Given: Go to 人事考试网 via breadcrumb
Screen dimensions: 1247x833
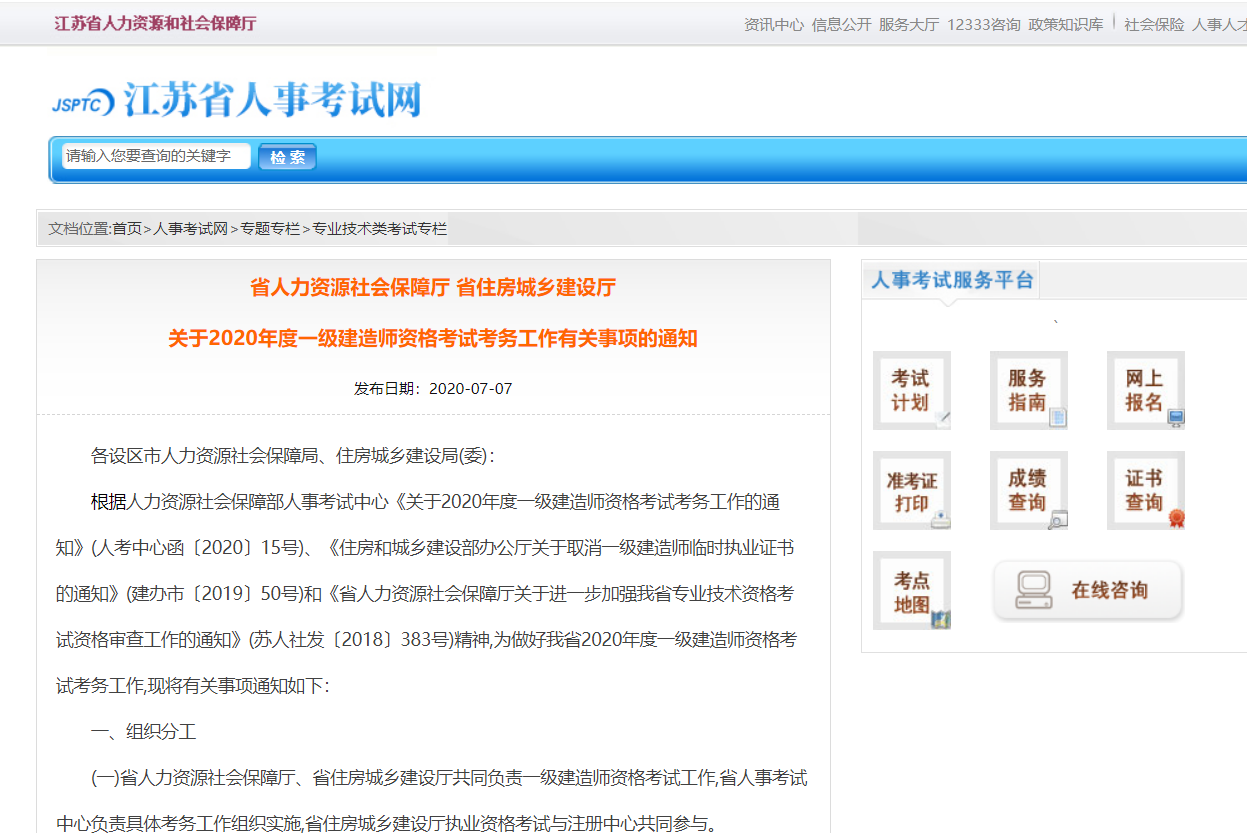Looking at the screenshot, I should point(191,229).
